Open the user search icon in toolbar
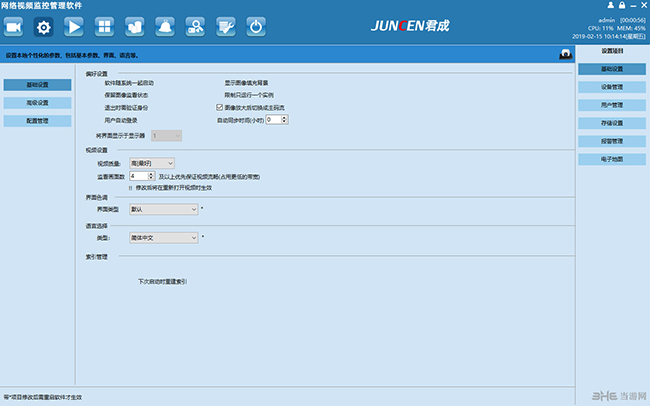The width and height of the screenshot is (650, 406). (196, 26)
